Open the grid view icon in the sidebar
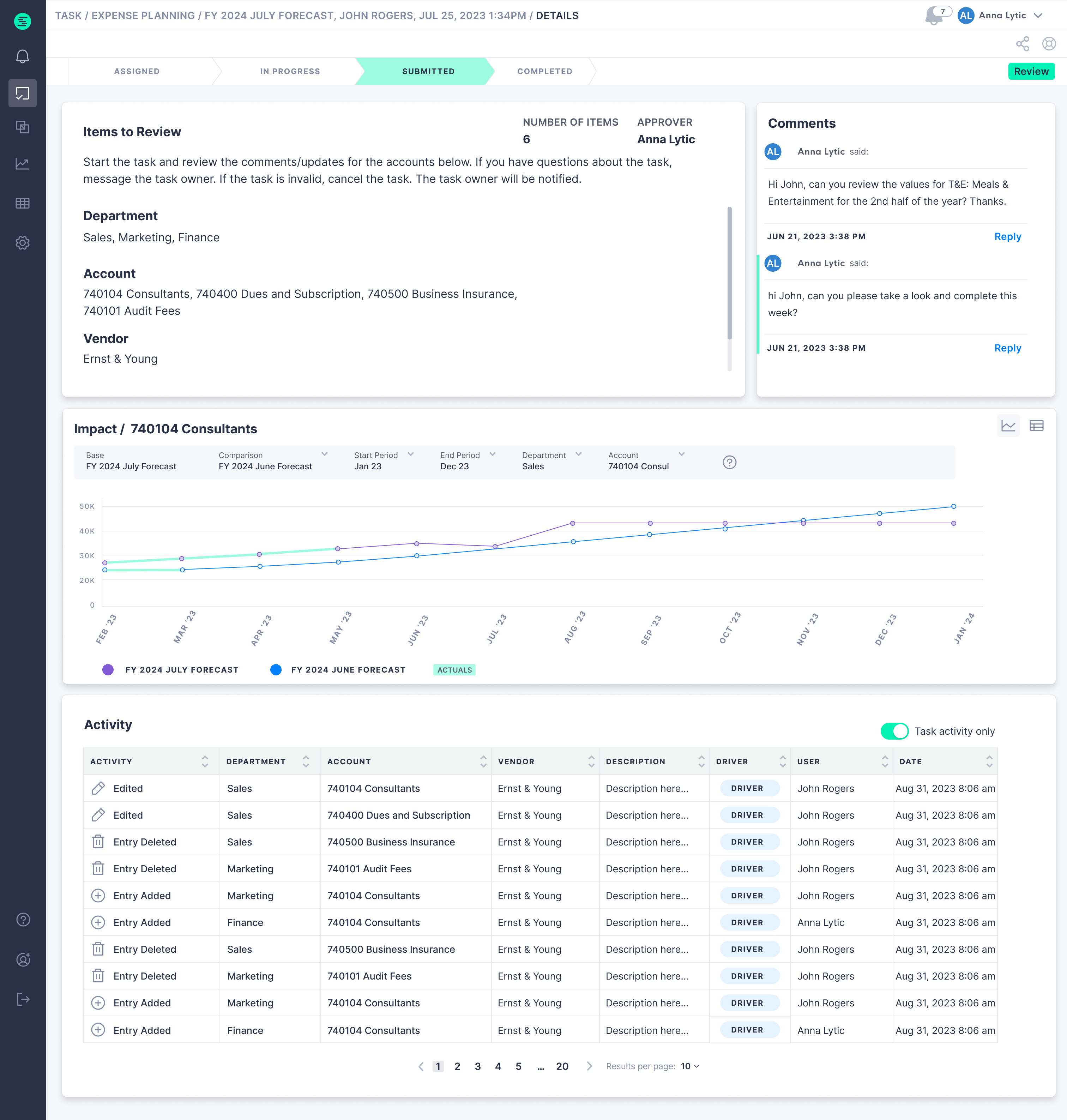 (x=23, y=203)
